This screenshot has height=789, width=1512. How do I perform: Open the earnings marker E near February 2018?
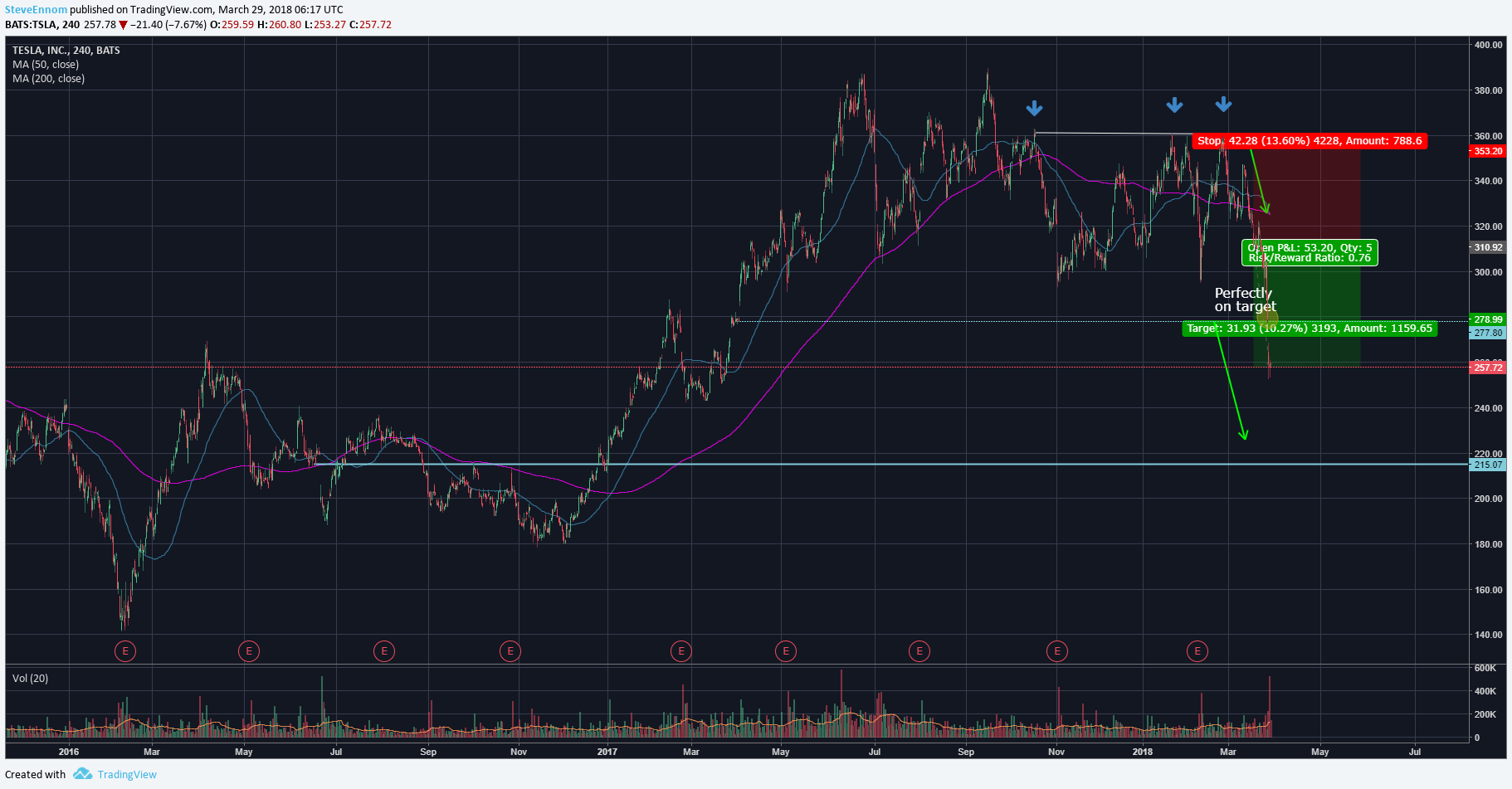tap(1197, 651)
